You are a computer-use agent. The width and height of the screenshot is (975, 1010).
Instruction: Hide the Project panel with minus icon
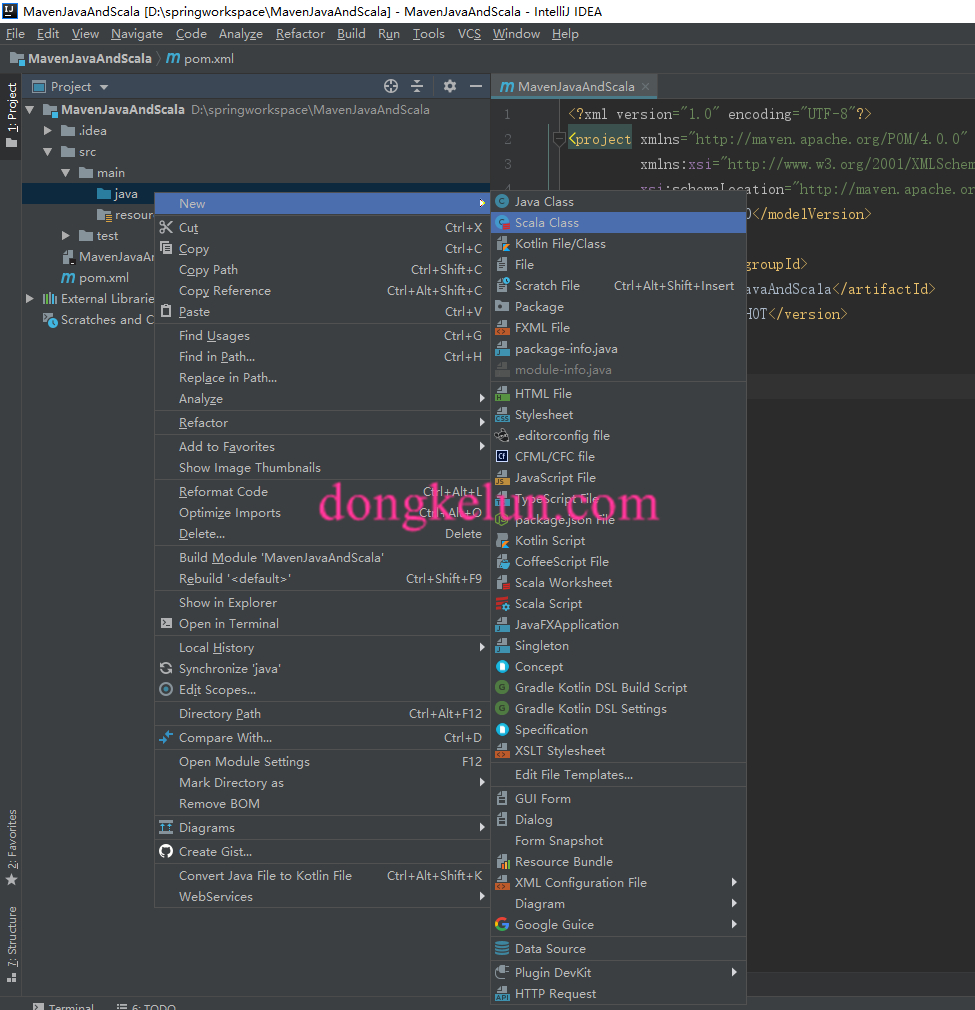[x=476, y=86]
